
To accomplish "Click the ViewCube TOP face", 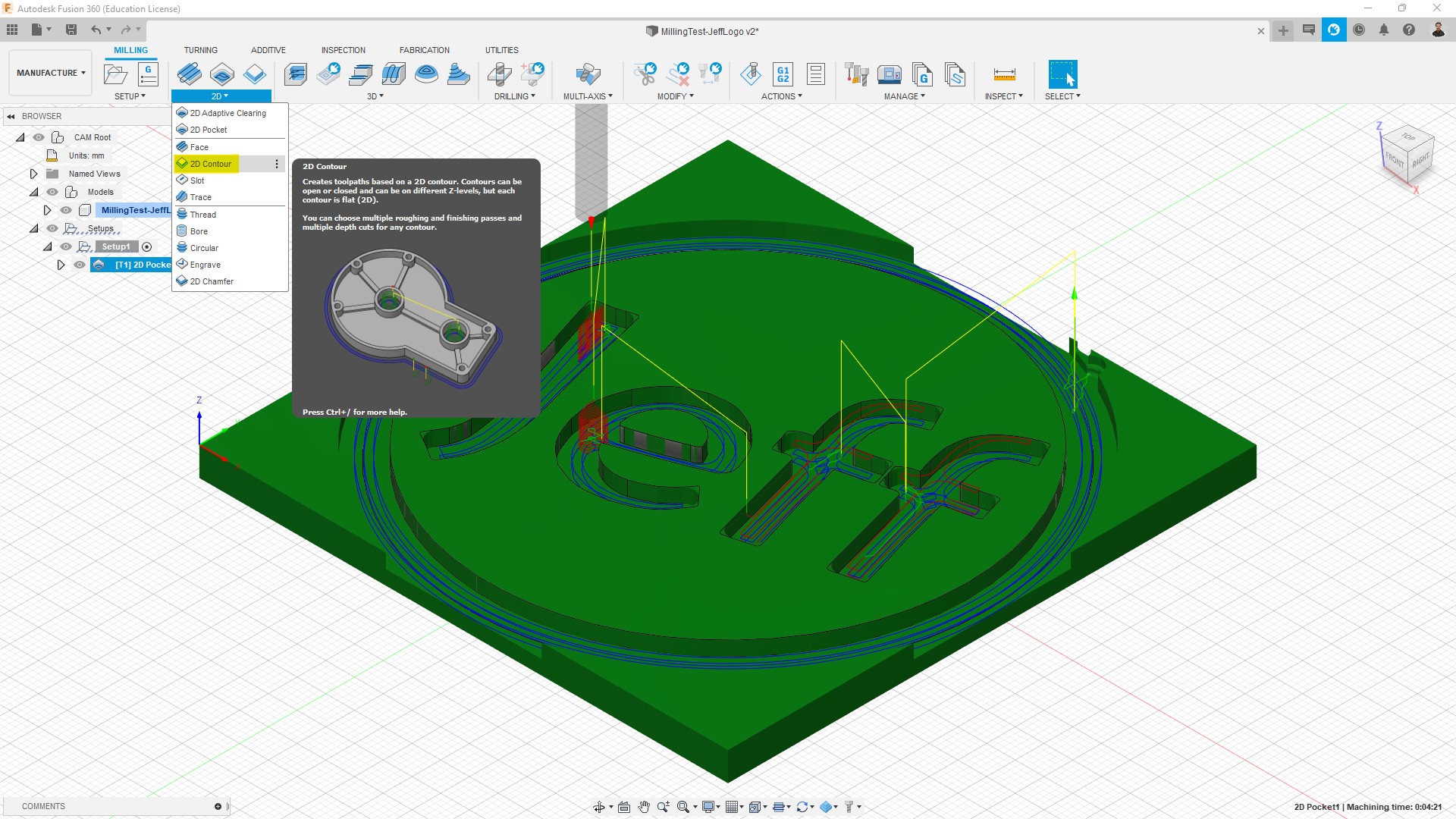I will coord(1408,137).
